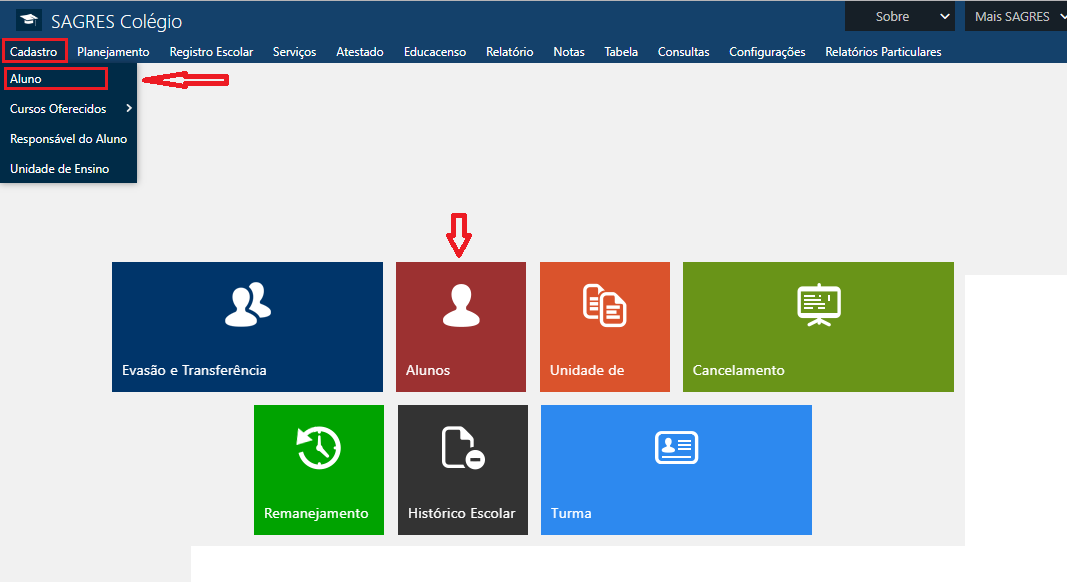Select the Cancelamento presentation board icon
The width and height of the screenshot is (1067, 582).
[818, 305]
